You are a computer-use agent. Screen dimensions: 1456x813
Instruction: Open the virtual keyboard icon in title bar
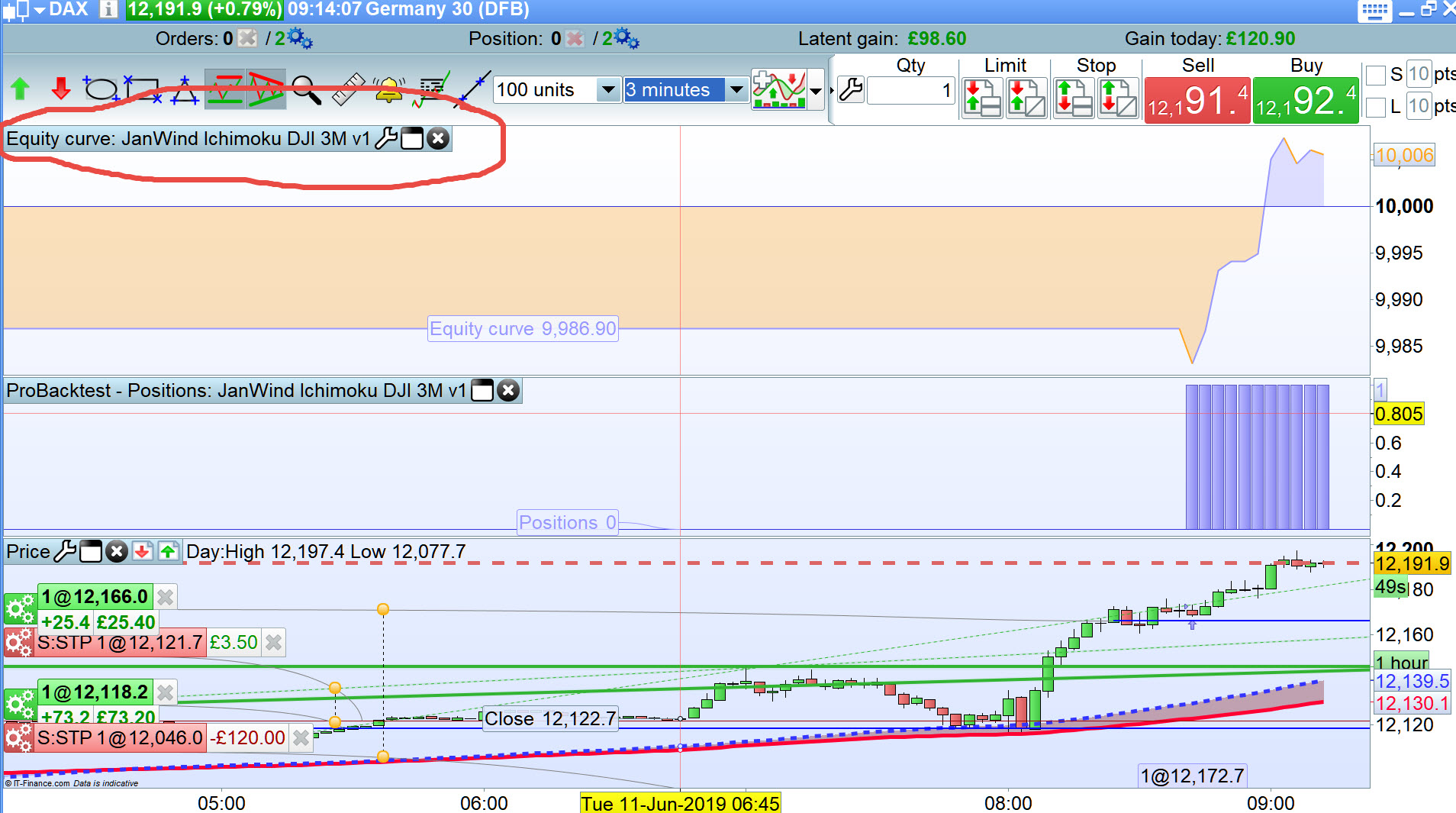coord(1374,11)
